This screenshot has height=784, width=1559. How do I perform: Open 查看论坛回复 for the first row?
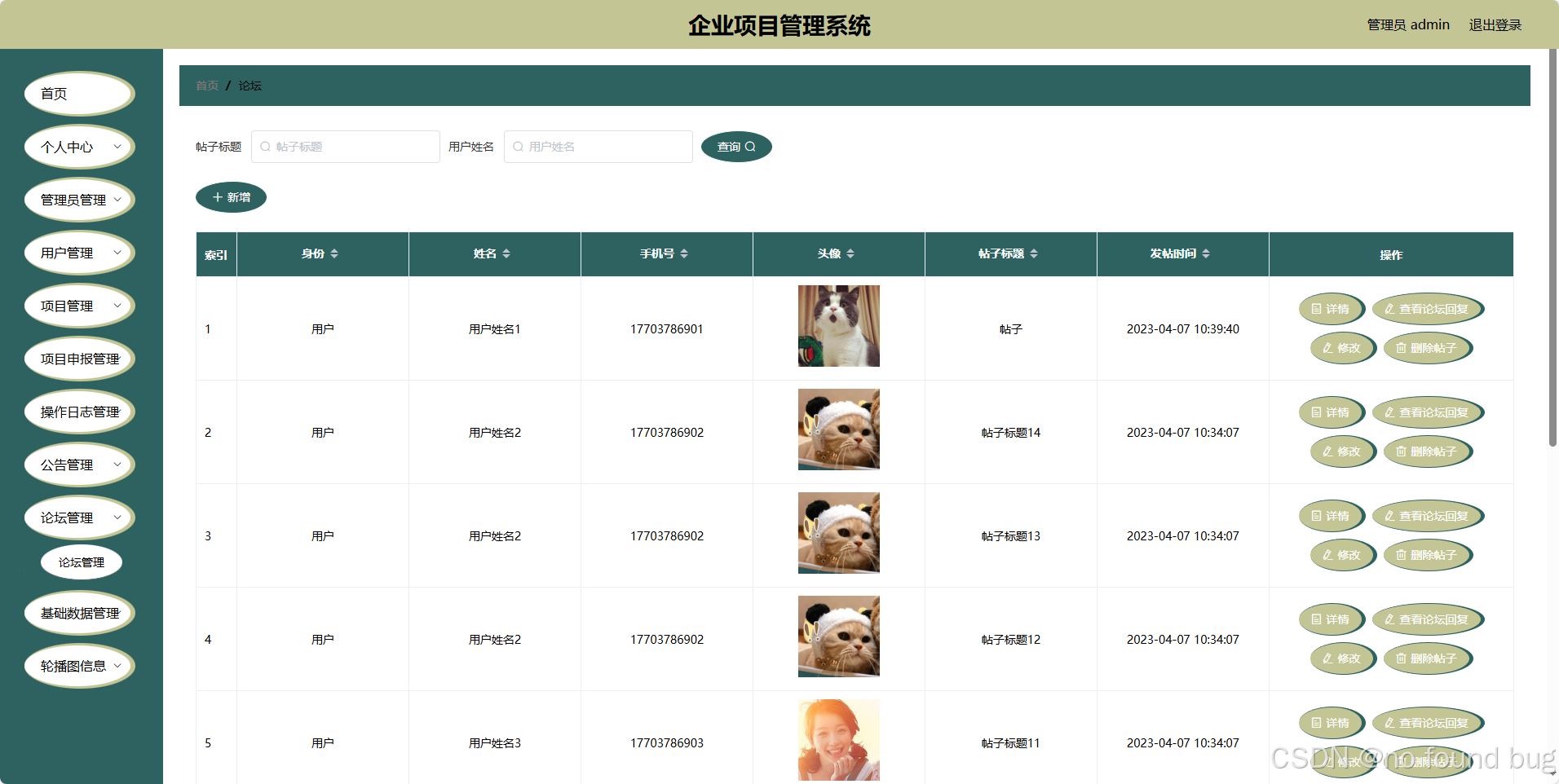[1428, 309]
